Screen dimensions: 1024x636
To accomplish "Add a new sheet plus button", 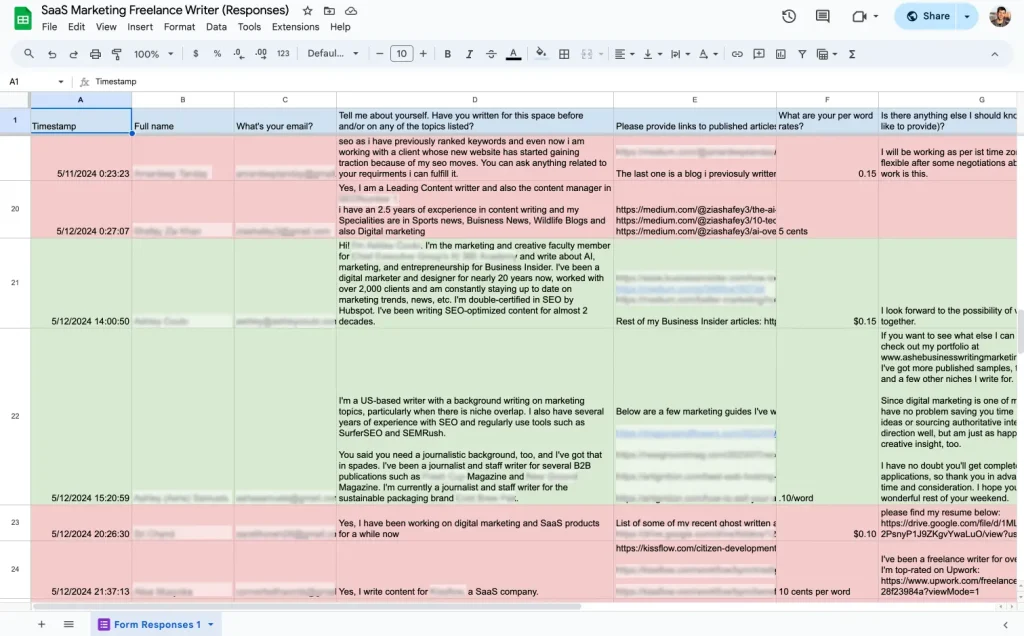I will pos(41,624).
